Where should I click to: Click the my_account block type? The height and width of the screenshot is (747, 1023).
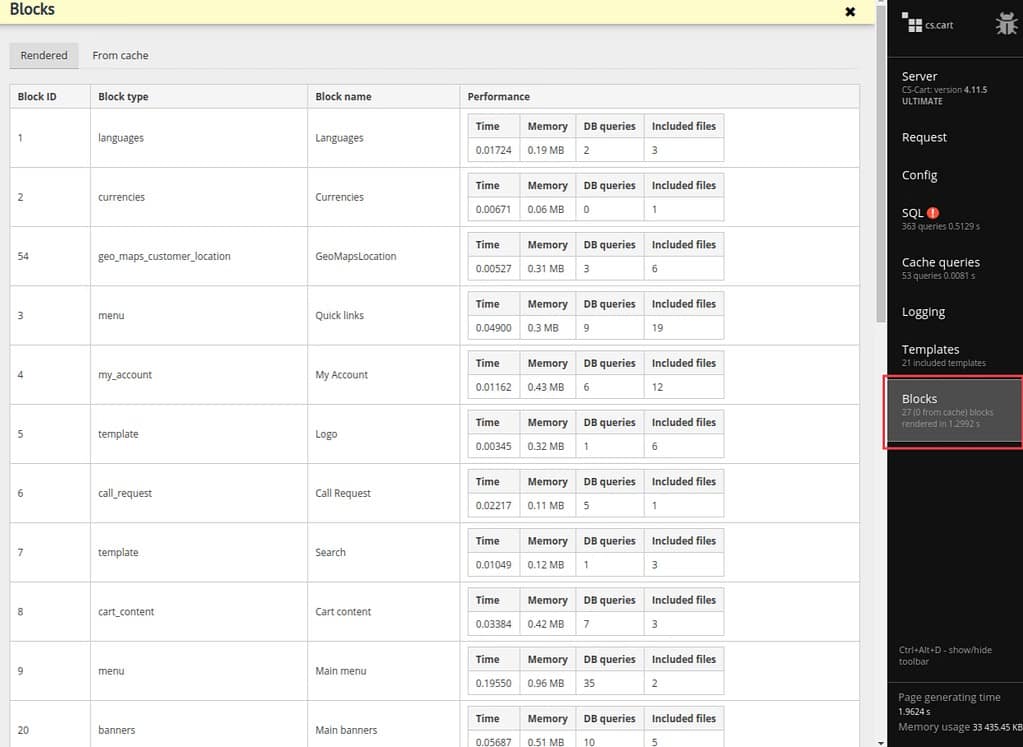tap(125, 375)
